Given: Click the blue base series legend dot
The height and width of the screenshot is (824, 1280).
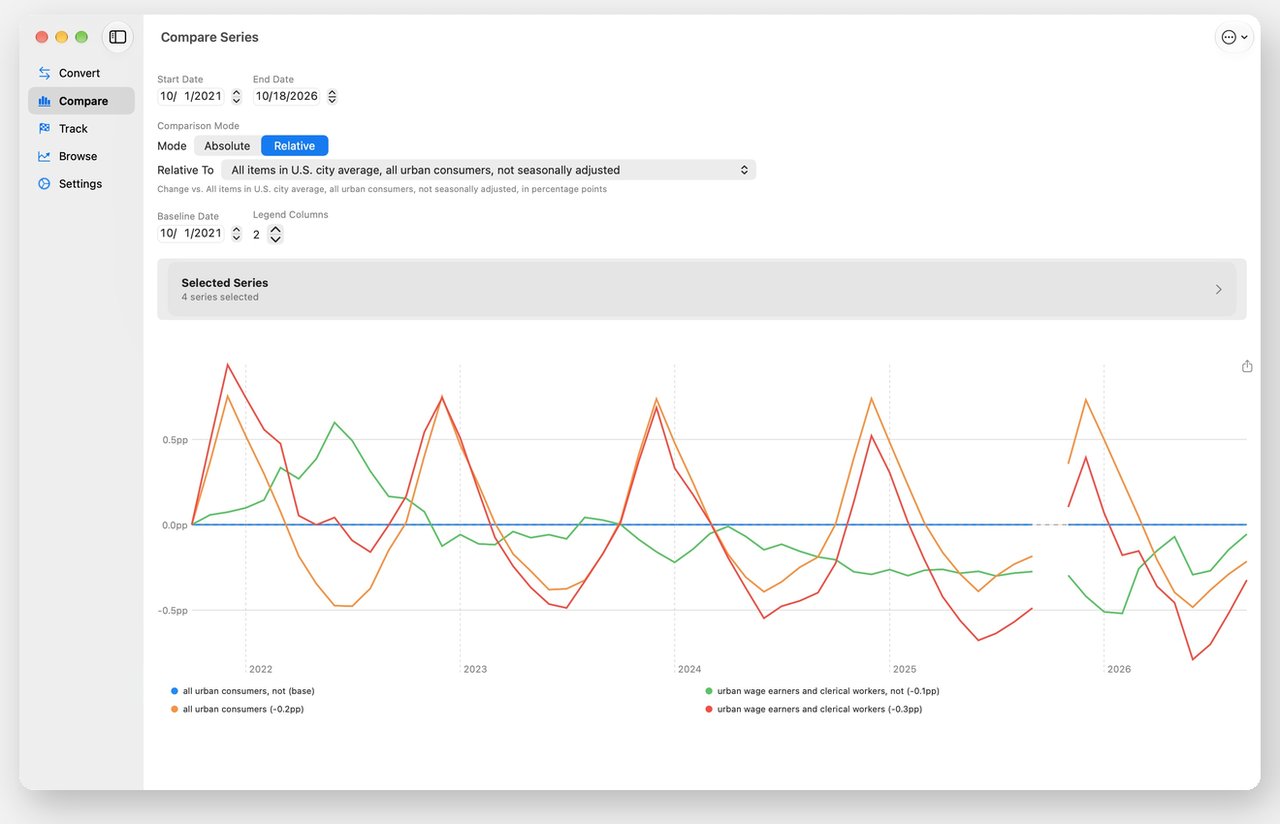Looking at the screenshot, I should (x=175, y=691).
